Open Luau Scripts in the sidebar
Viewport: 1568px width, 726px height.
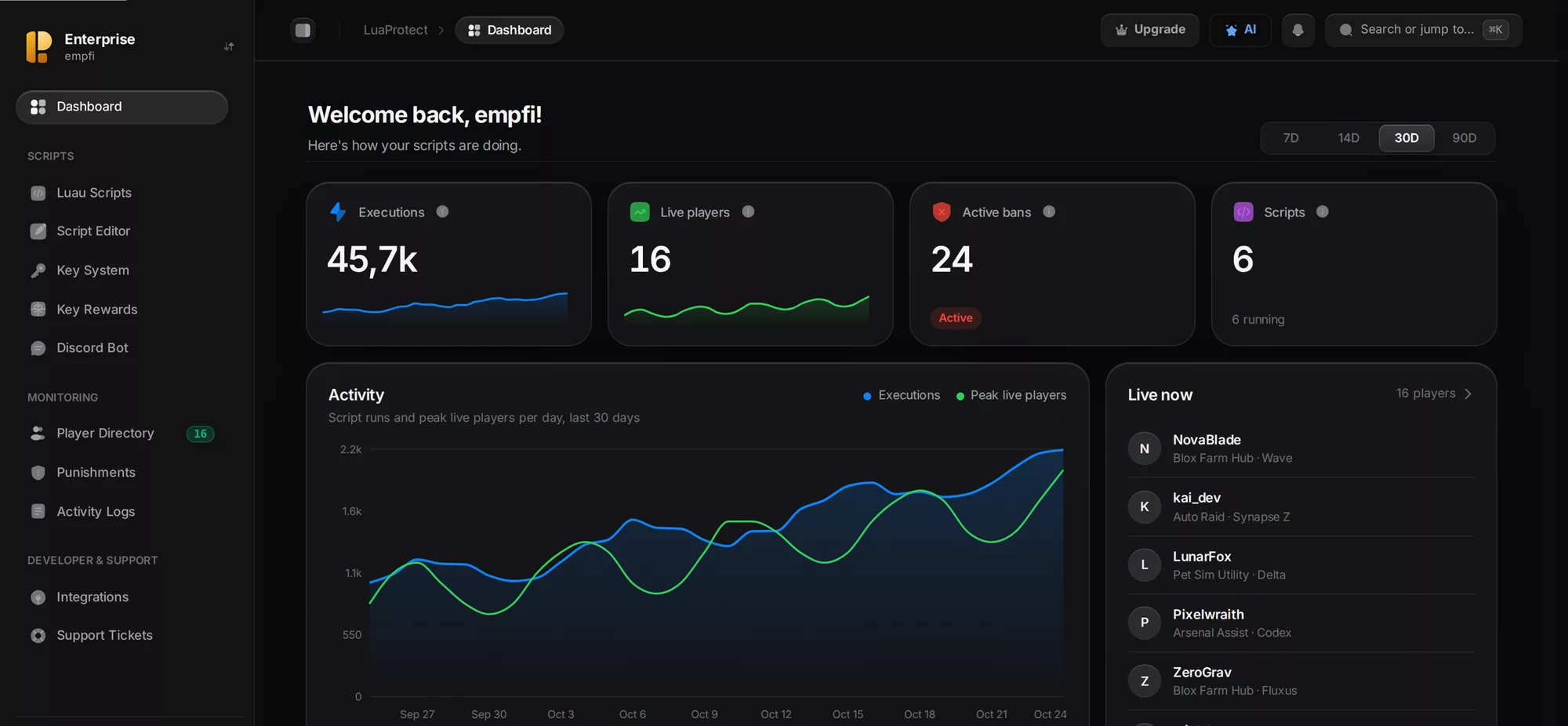(122, 193)
